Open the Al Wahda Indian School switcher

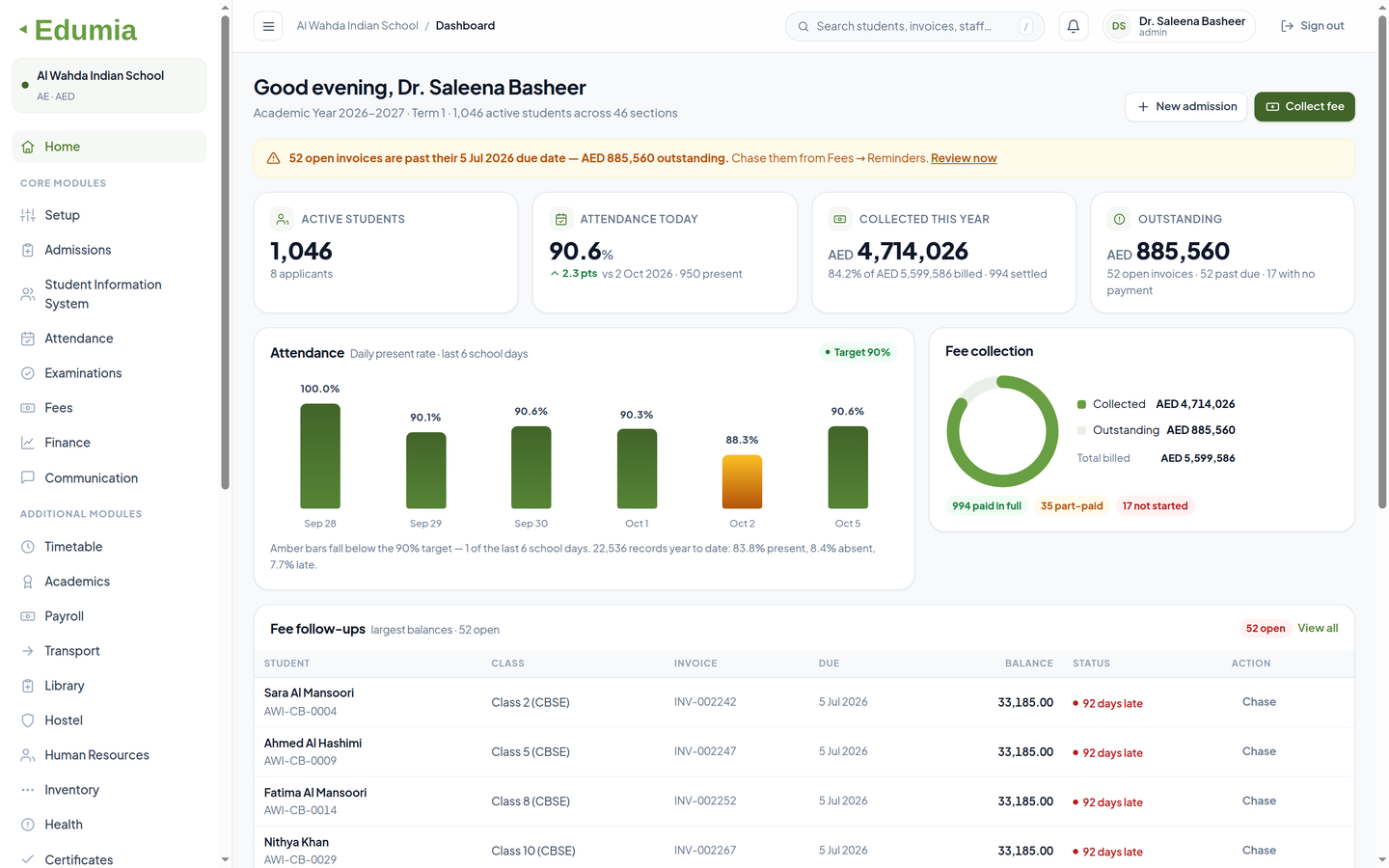(109, 85)
